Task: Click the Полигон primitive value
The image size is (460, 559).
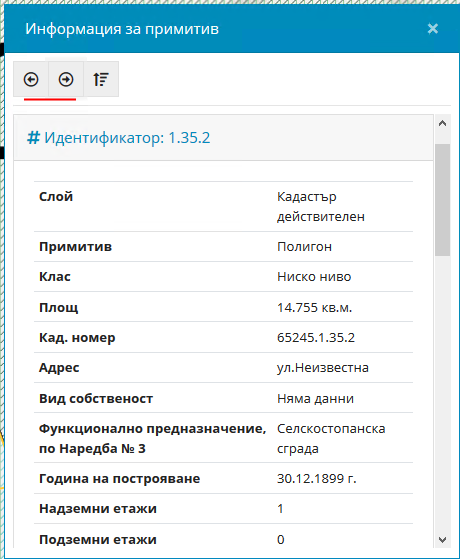Action: (305, 247)
